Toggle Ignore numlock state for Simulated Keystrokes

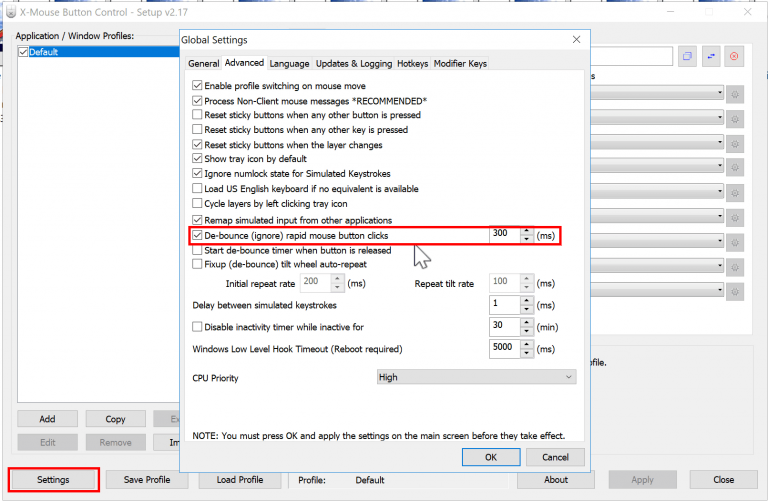pos(197,173)
